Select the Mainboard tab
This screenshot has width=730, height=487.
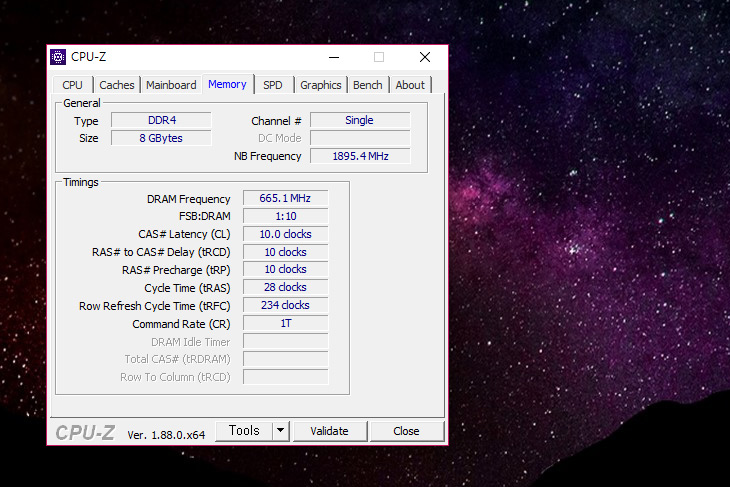(x=171, y=85)
